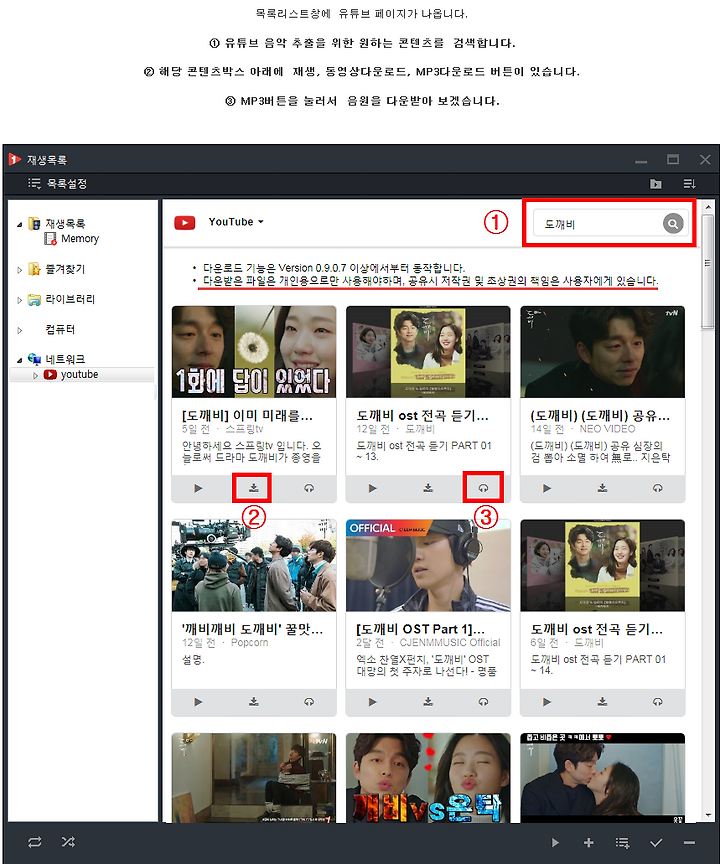Open thumbnail '1화에 답이 있었다'

coord(254,352)
